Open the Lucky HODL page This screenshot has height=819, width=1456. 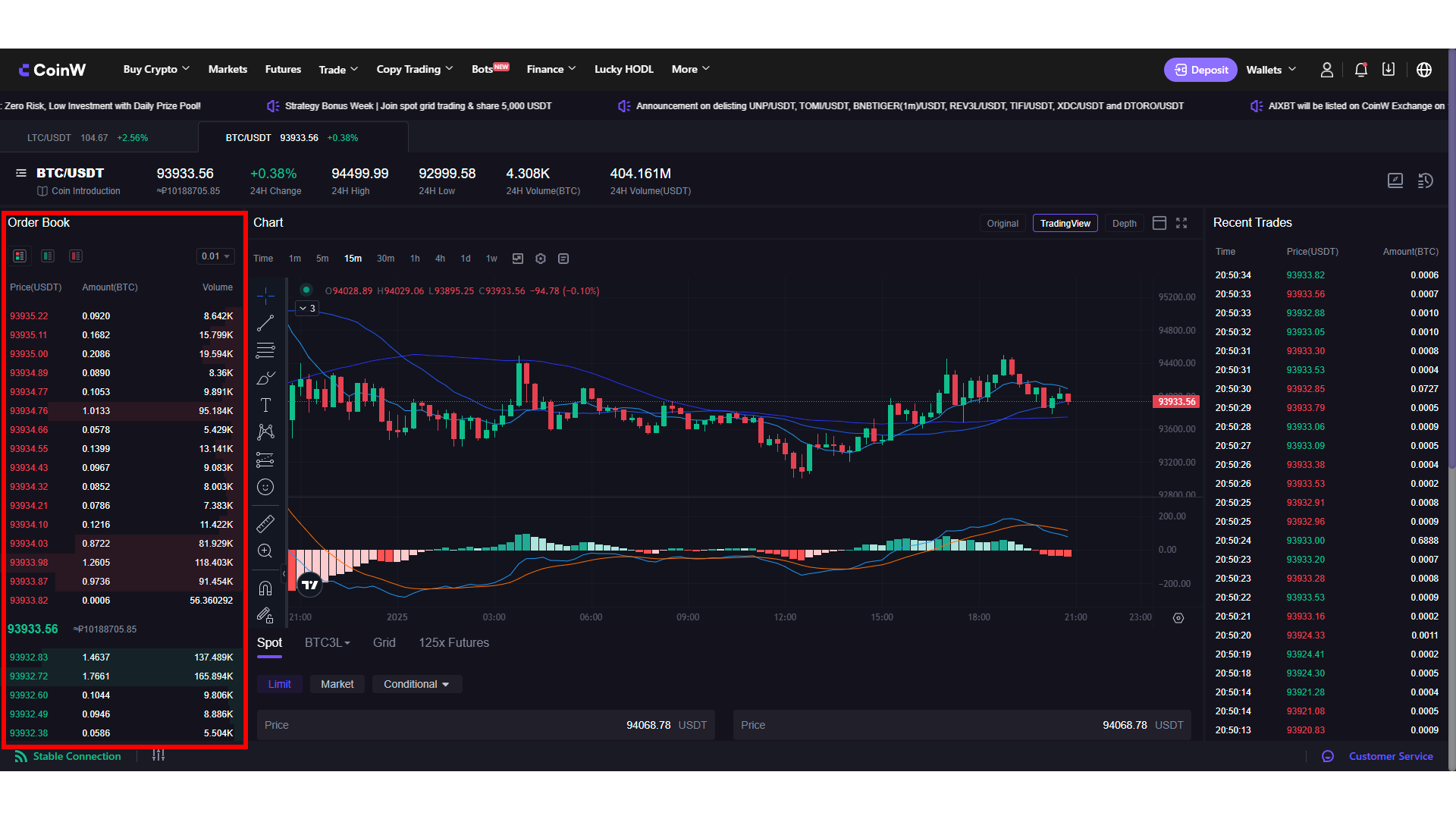623,69
